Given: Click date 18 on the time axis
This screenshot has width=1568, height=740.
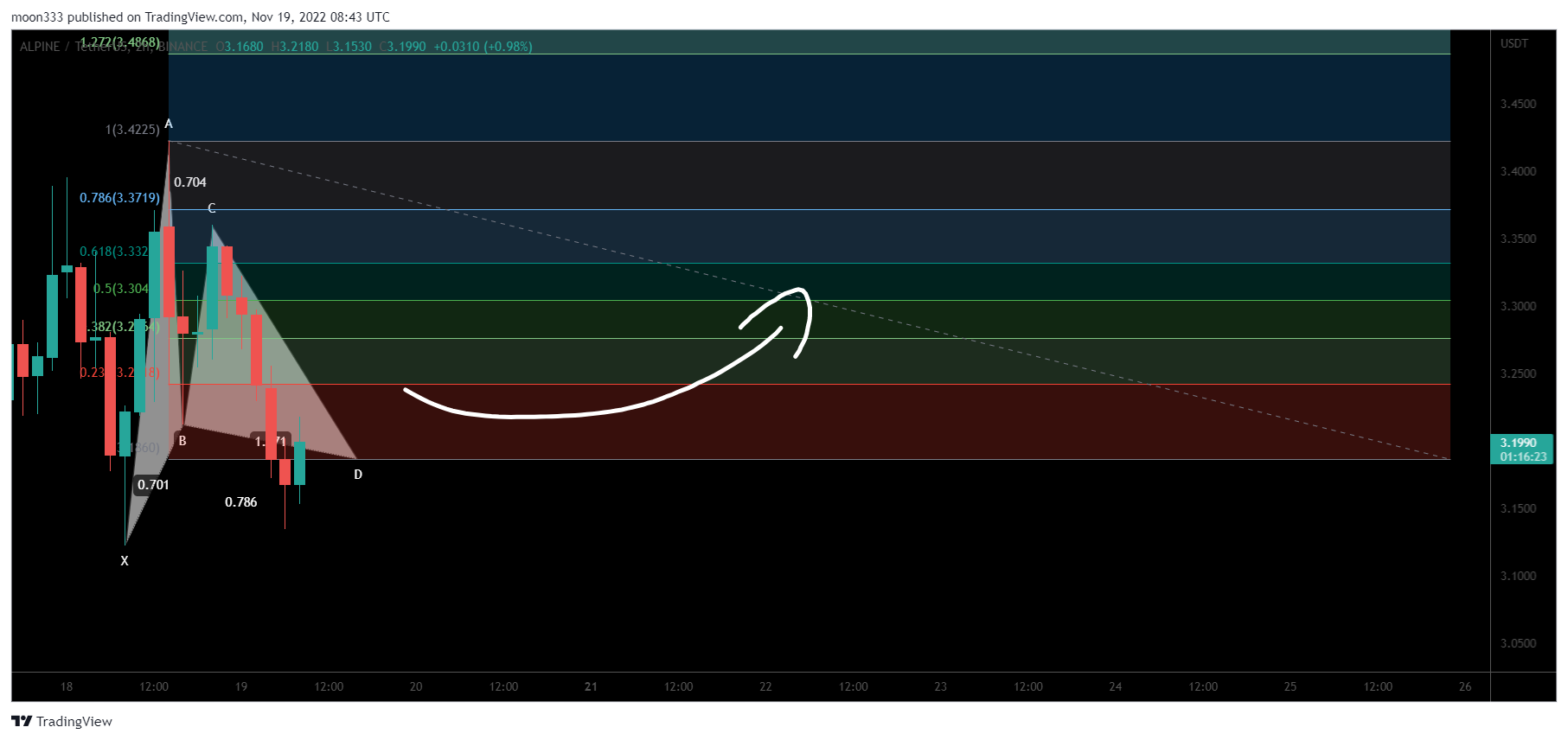Looking at the screenshot, I should point(67,686).
